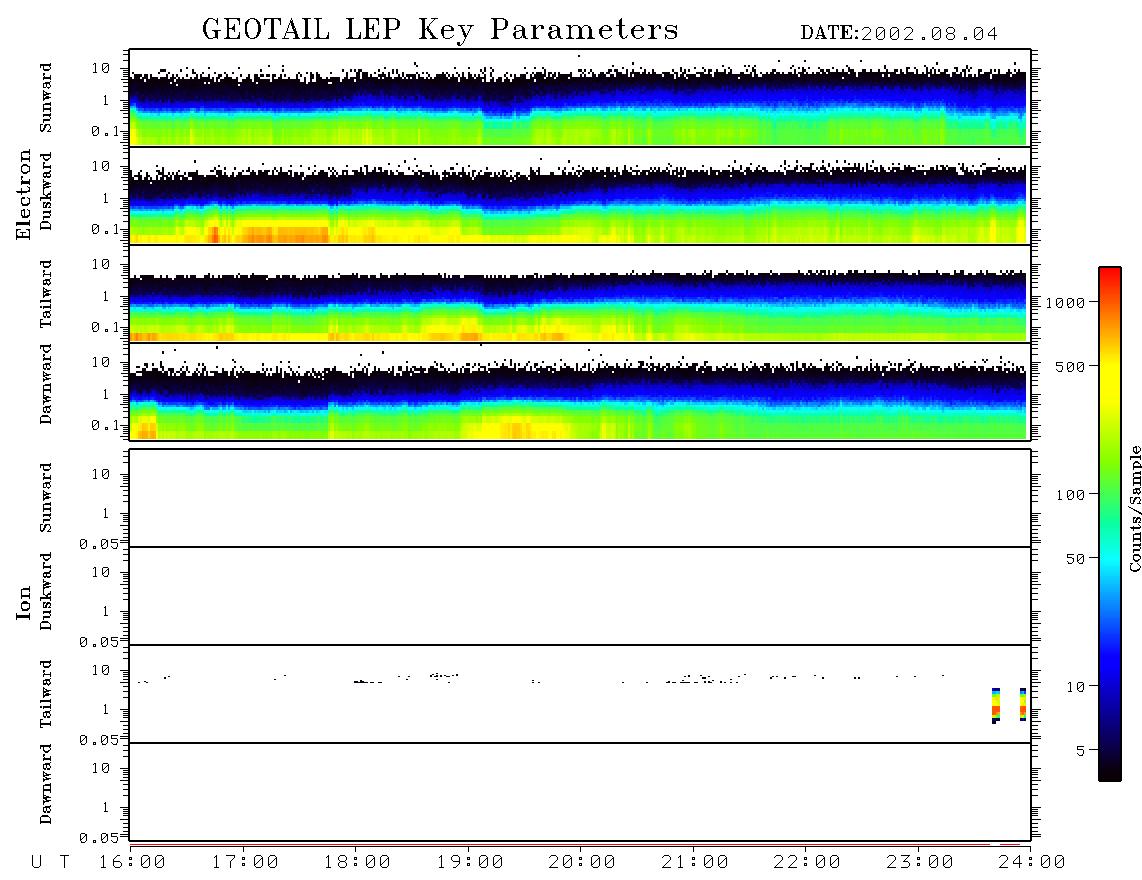Select the 50 tick label on the color bar

(x=1075, y=559)
